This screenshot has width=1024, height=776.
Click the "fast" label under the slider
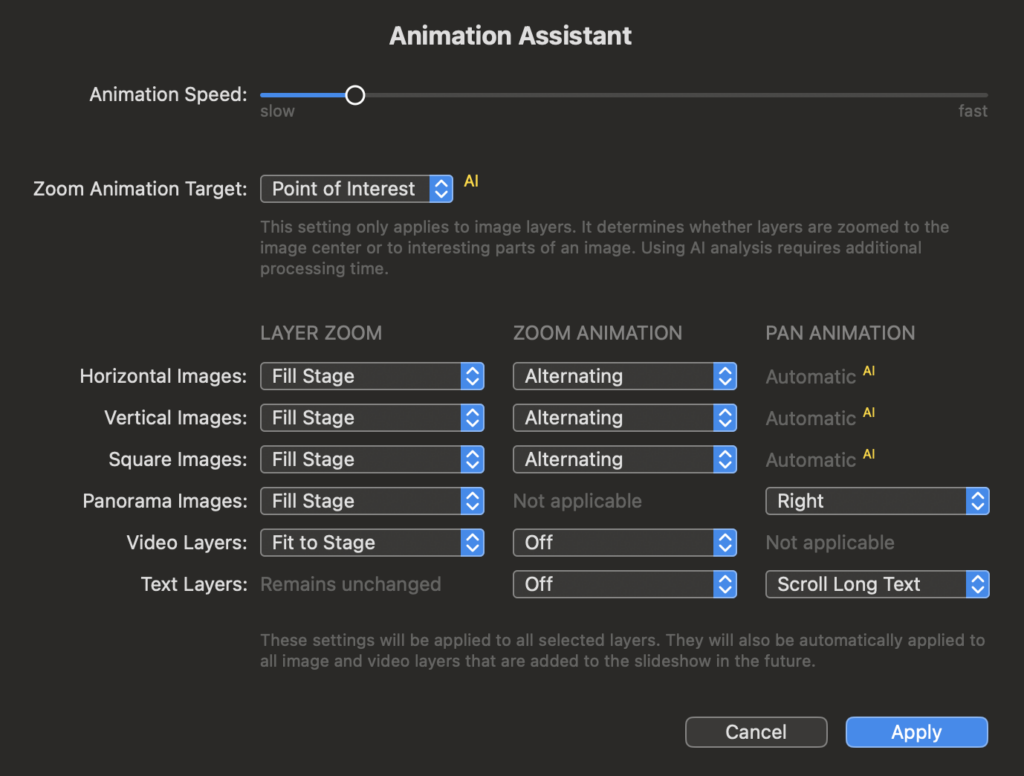coord(973,111)
